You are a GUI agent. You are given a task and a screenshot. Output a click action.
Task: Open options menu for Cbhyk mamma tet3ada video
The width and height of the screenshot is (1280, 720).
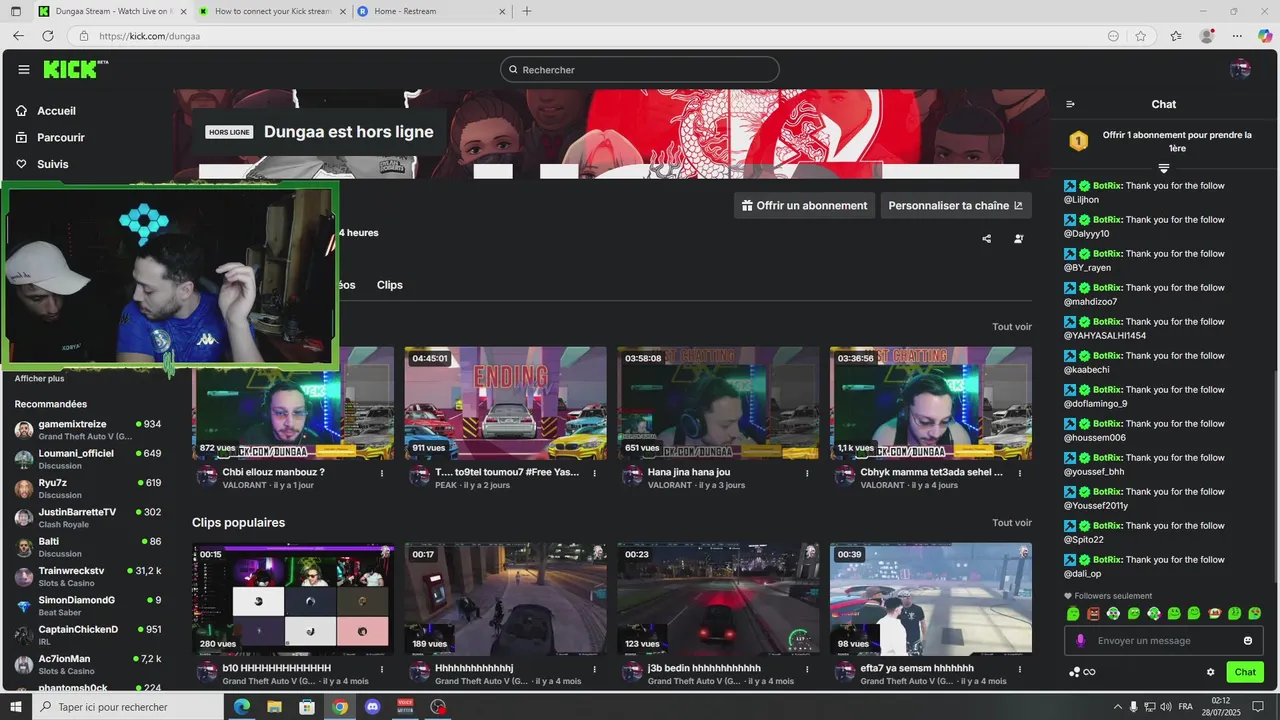tap(1019, 473)
